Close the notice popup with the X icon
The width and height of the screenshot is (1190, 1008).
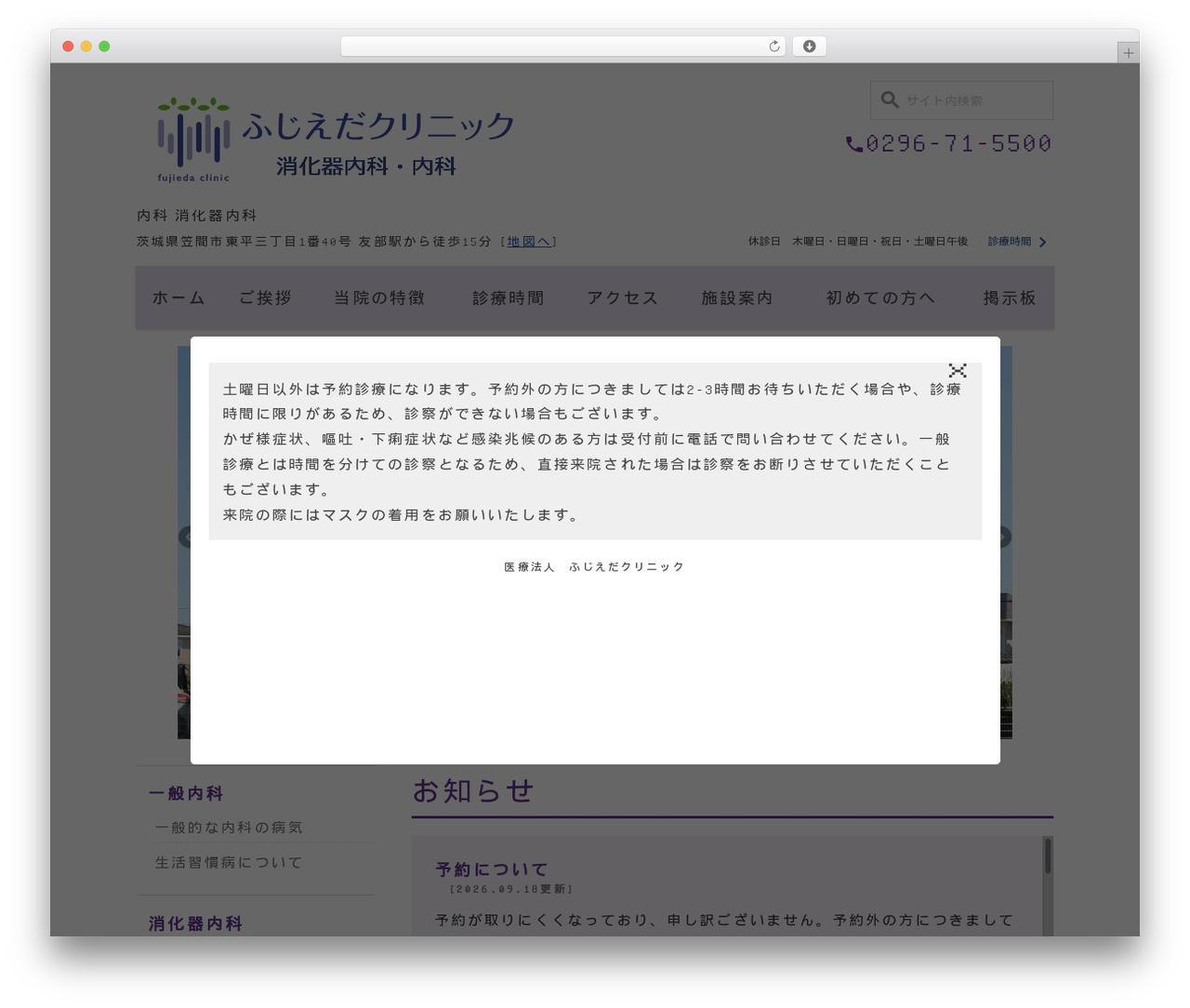958,370
